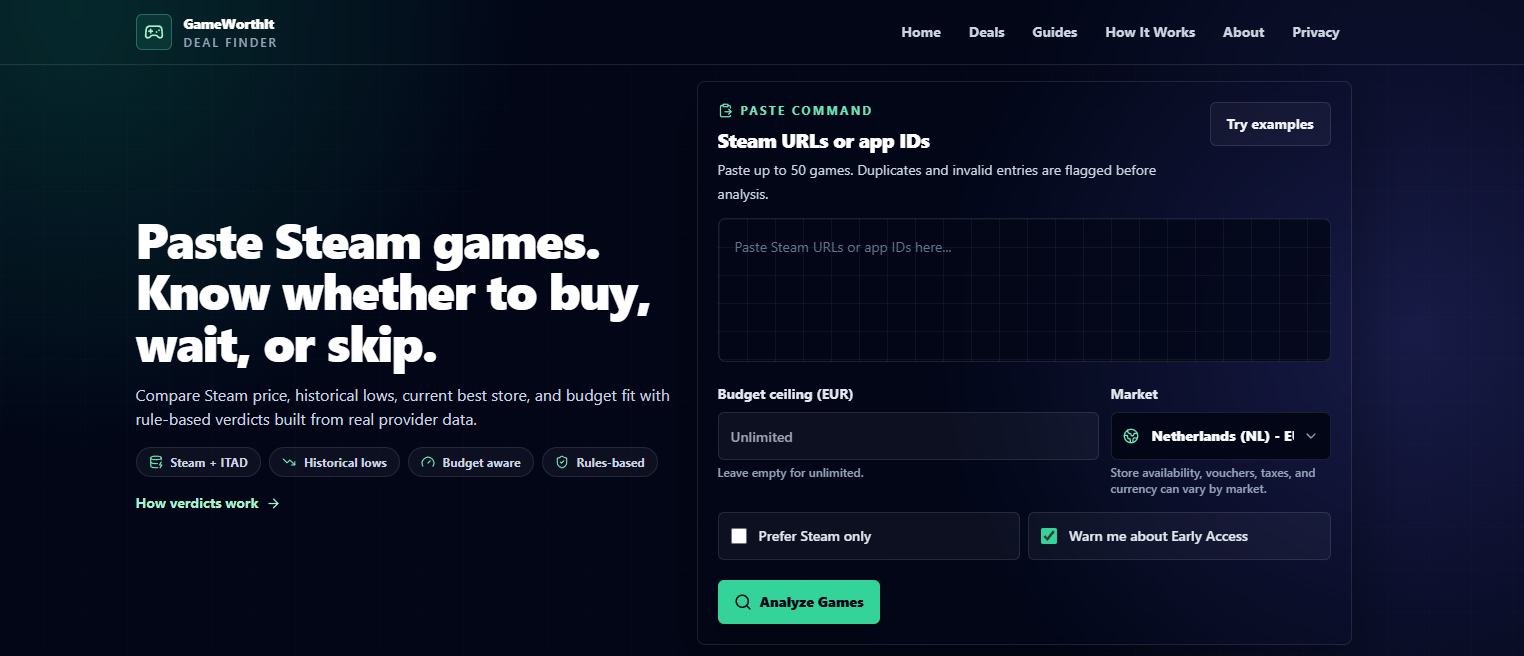Viewport: 1524px width, 656px height.
Task: Click the Steam + ITAD chip
Action: (x=199, y=462)
